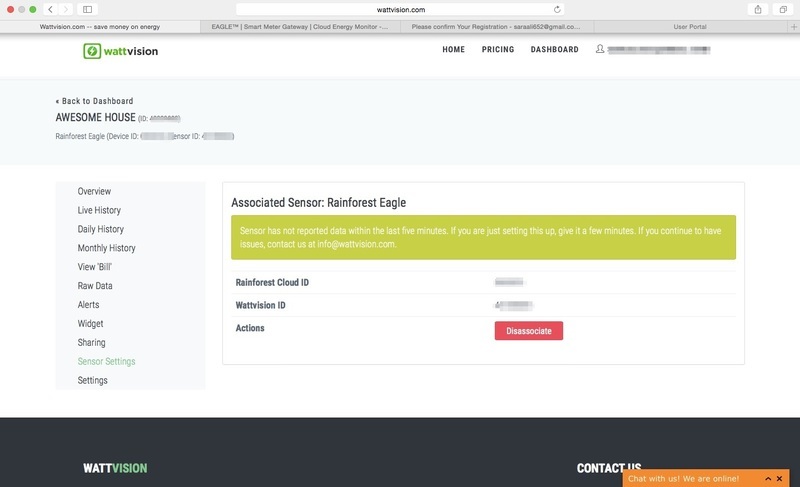Screen dimensions: 800x487
Task: Click the WATTVISION footer logo text
Action: 115,468
